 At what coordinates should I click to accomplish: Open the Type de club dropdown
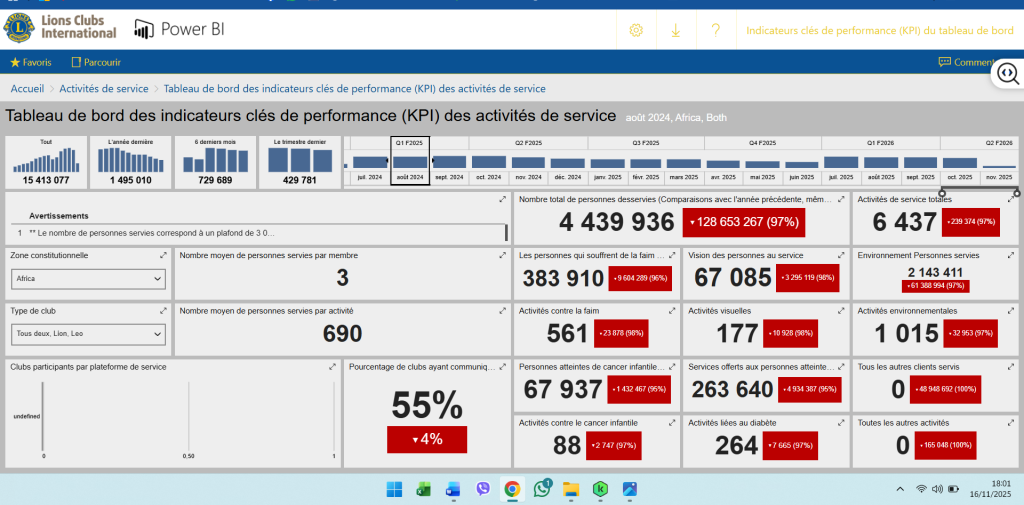[x=87, y=334]
